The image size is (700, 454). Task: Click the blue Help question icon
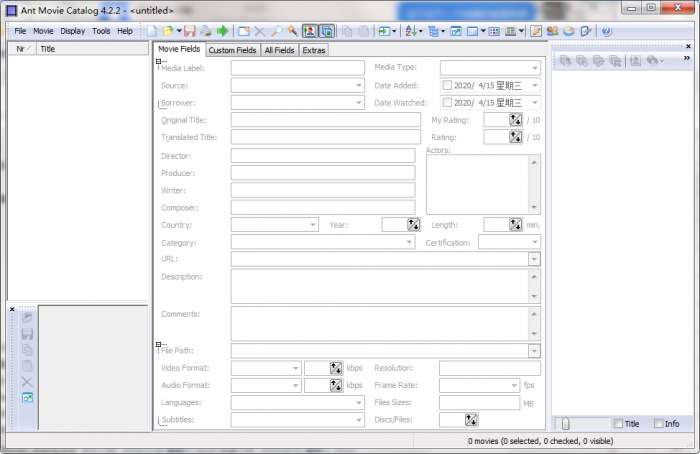606,31
